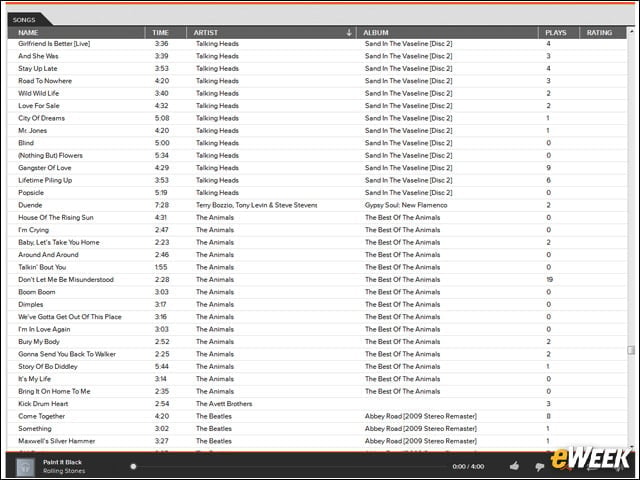Select song Boom Boom
Screen dimensions: 640x480
(x=36, y=292)
